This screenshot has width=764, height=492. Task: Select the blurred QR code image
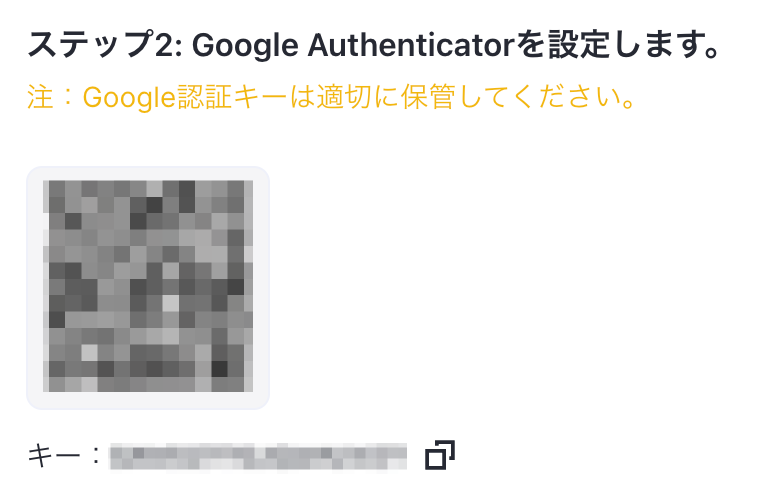click(x=148, y=286)
